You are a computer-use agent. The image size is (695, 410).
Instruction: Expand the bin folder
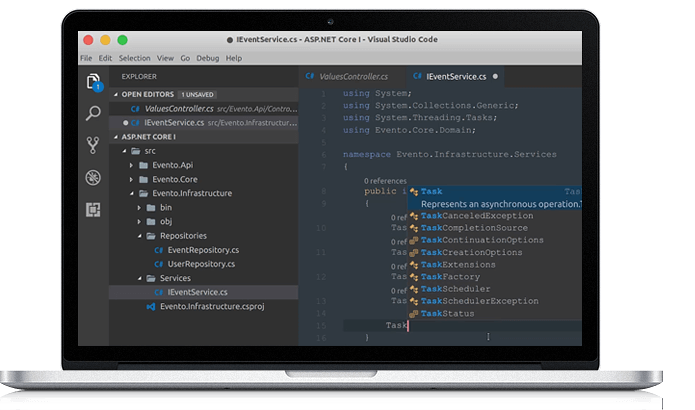point(139,207)
